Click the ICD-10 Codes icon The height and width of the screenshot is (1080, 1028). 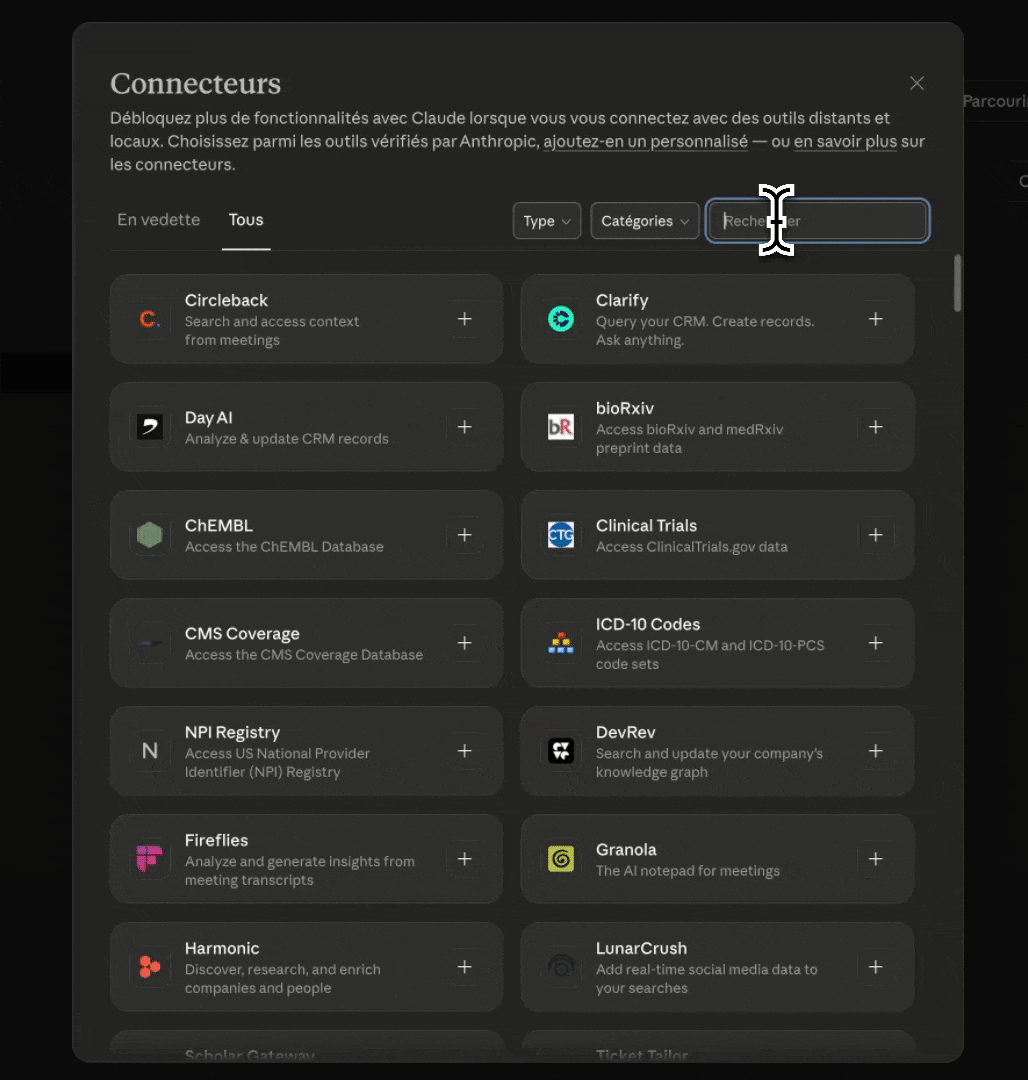tap(561, 643)
